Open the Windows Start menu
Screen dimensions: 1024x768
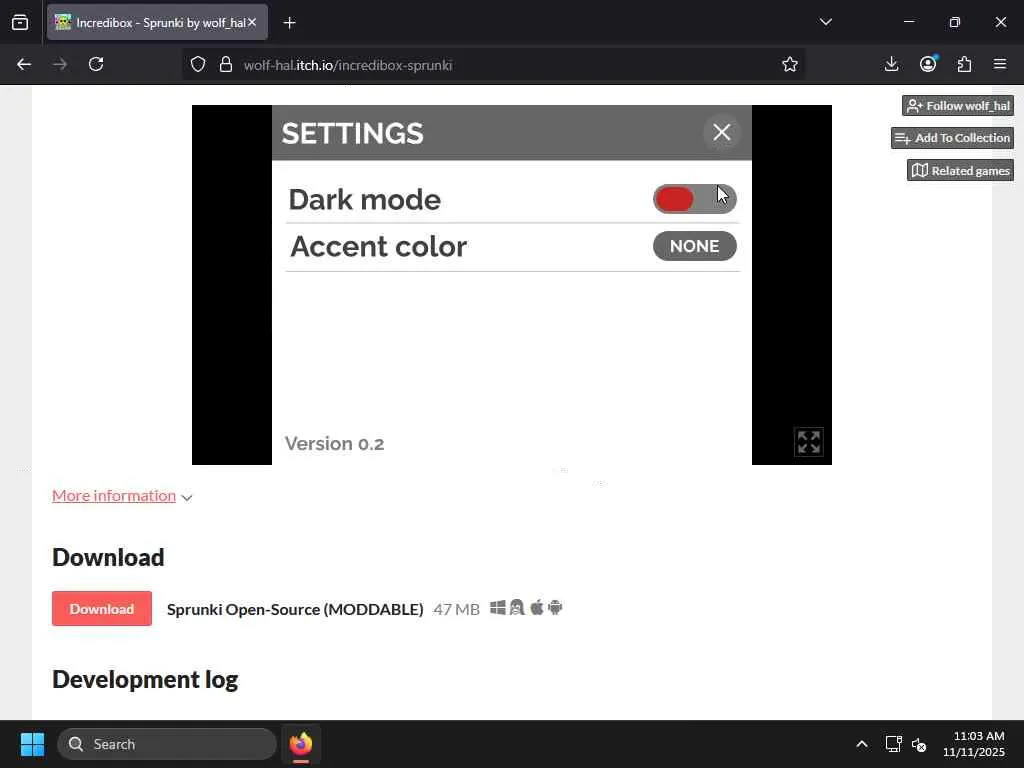pos(32,744)
